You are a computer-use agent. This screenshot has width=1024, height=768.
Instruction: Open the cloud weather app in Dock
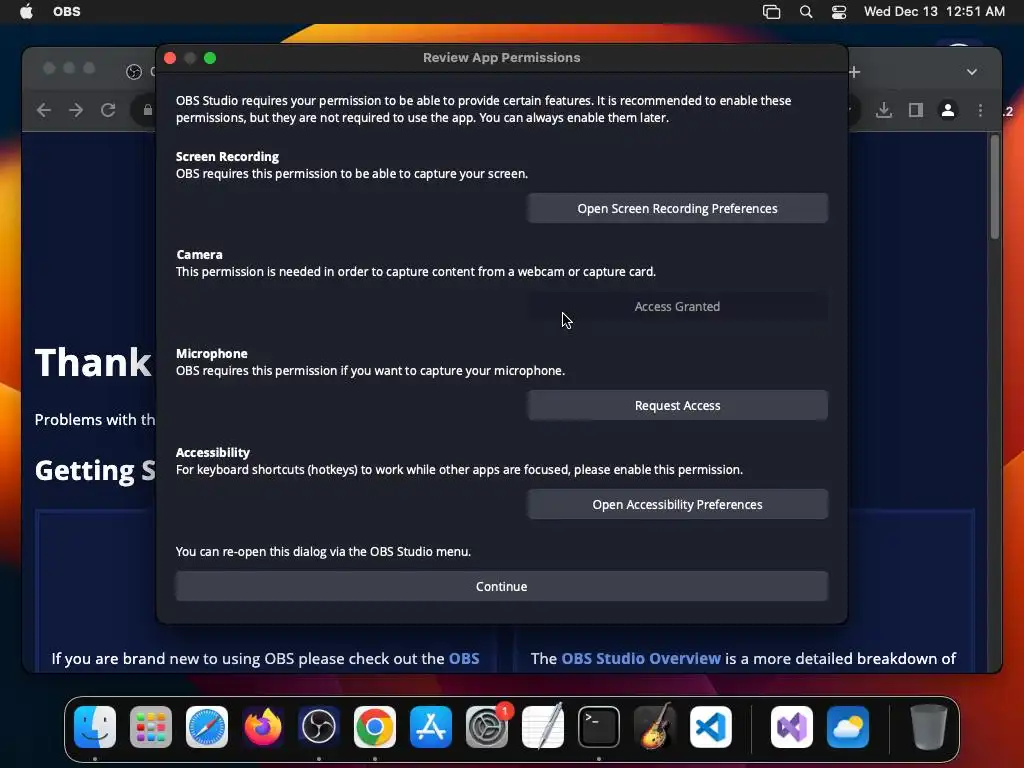click(x=848, y=727)
